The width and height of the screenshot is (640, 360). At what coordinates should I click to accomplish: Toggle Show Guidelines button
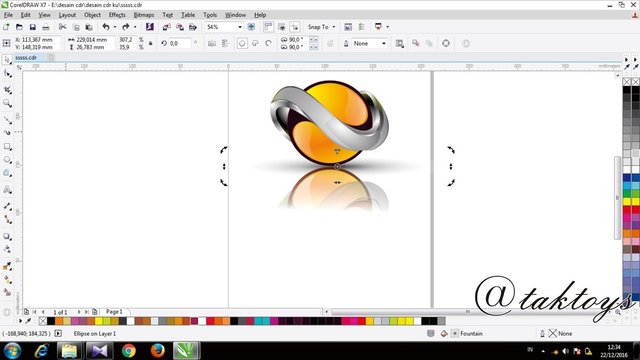[x=295, y=27]
